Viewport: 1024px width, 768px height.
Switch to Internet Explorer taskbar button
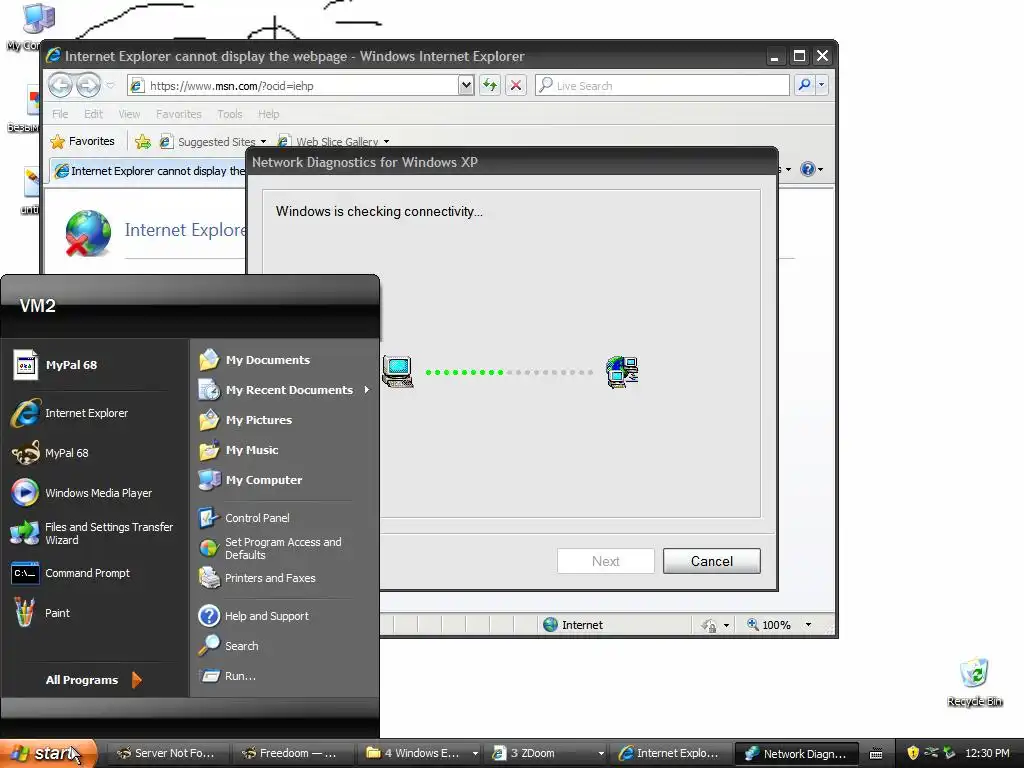(672, 753)
